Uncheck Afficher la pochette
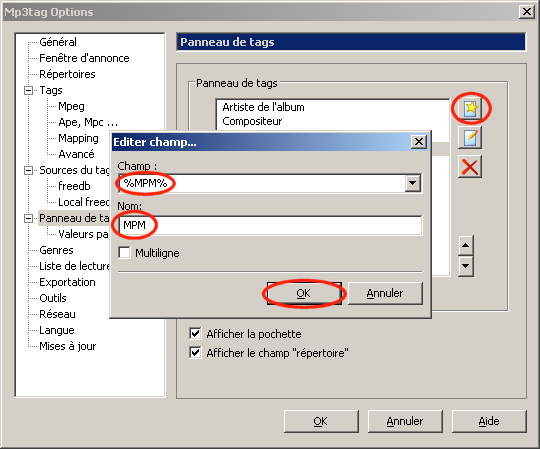 [x=195, y=334]
